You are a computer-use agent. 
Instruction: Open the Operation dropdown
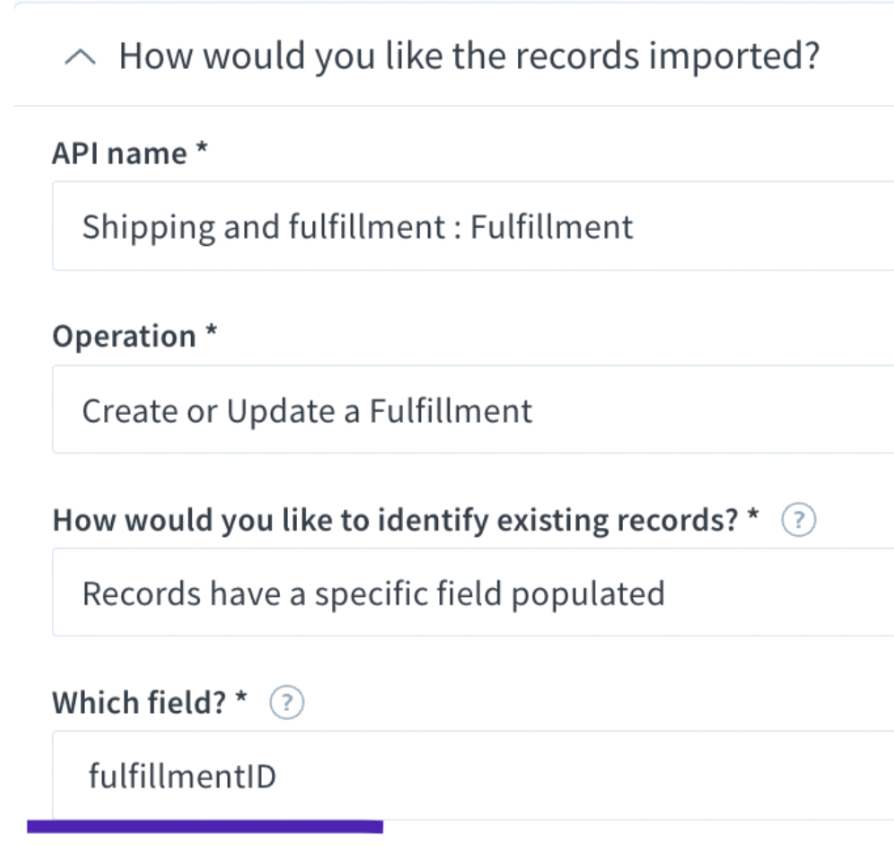pos(473,409)
